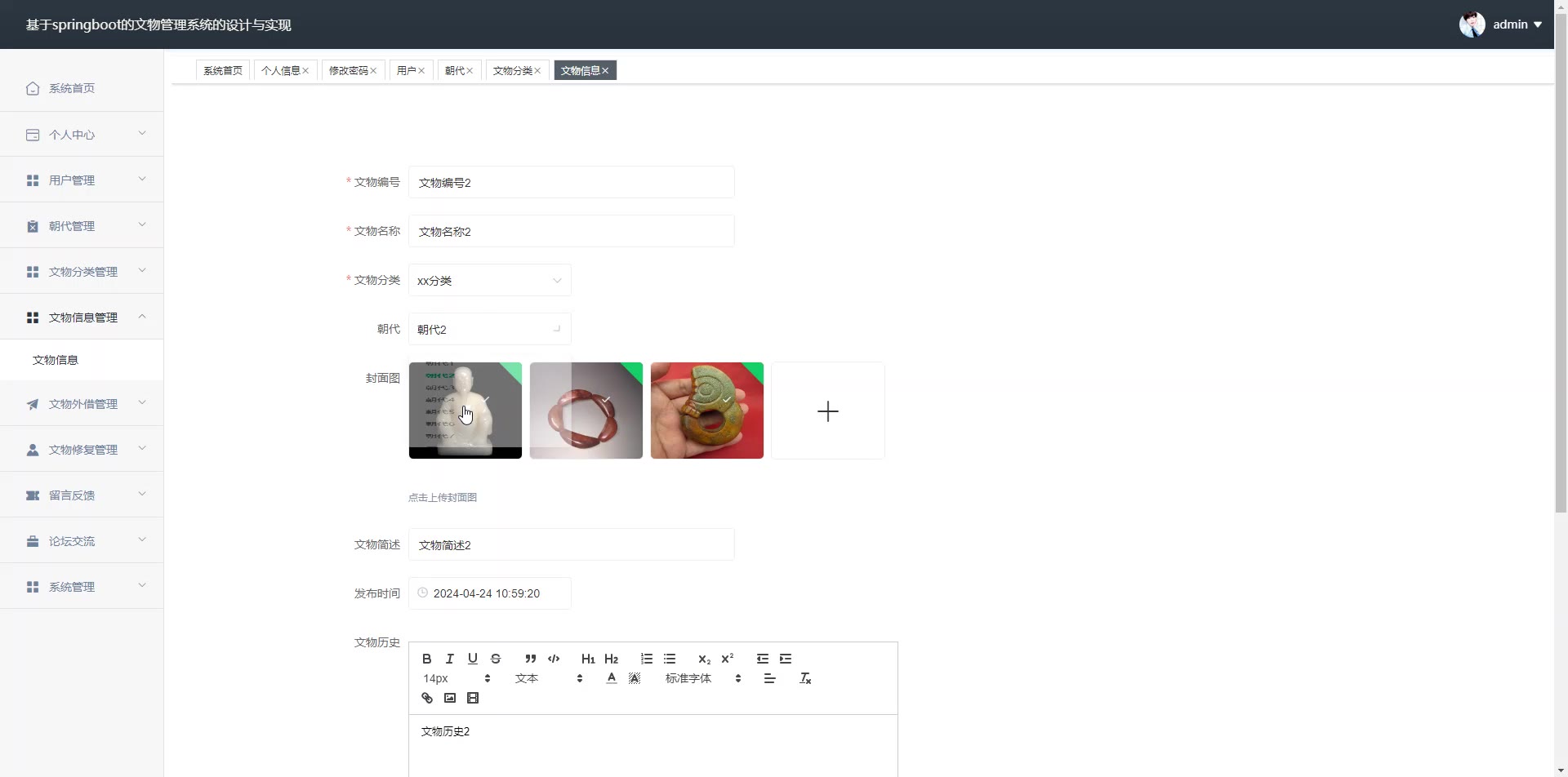Click the admin avatar picture
The width and height of the screenshot is (1568, 777).
(x=1472, y=24)
